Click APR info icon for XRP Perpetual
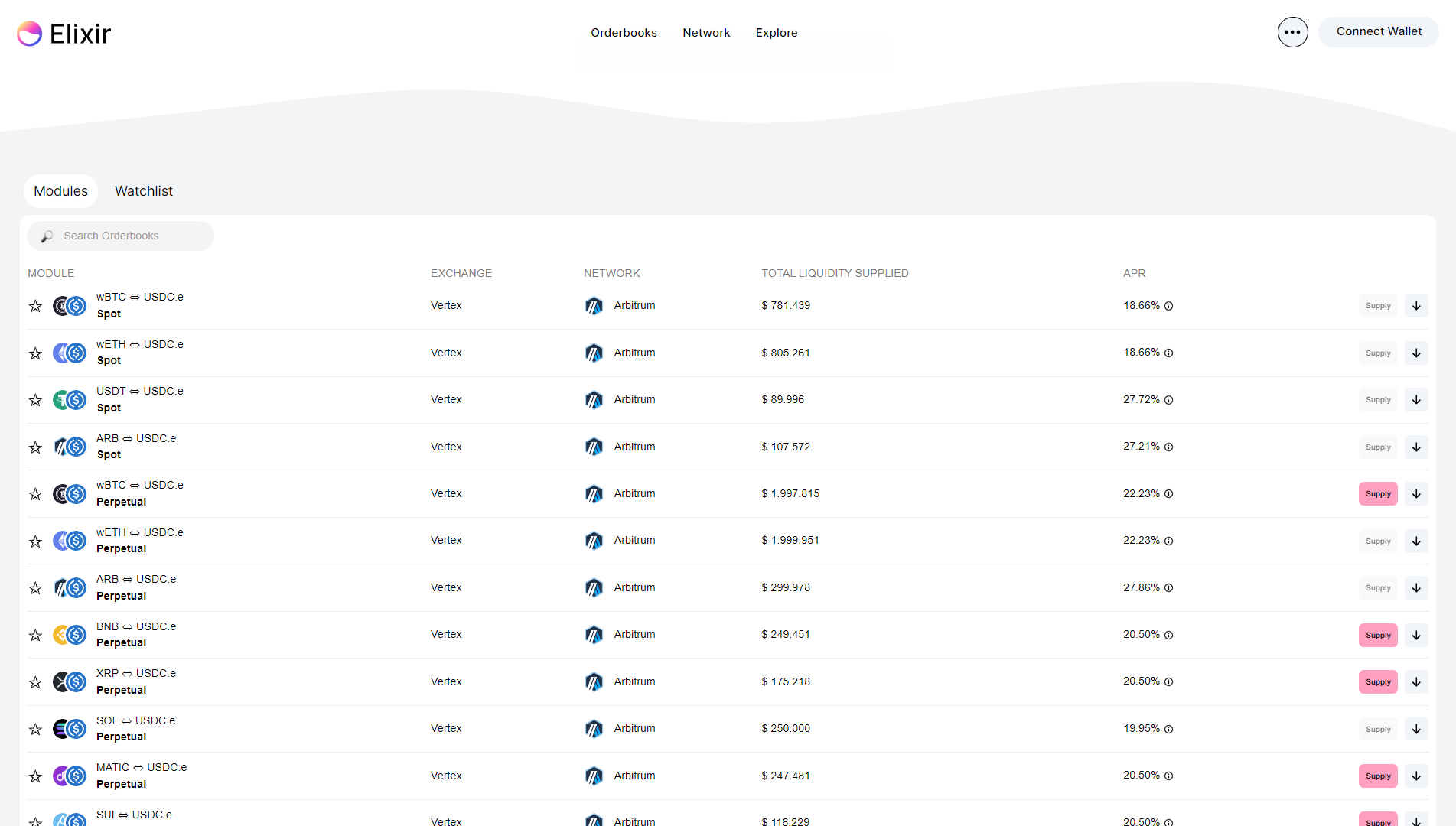Image resolution: width=1456 pixels, height=826 pixels. coord(1168,681)
